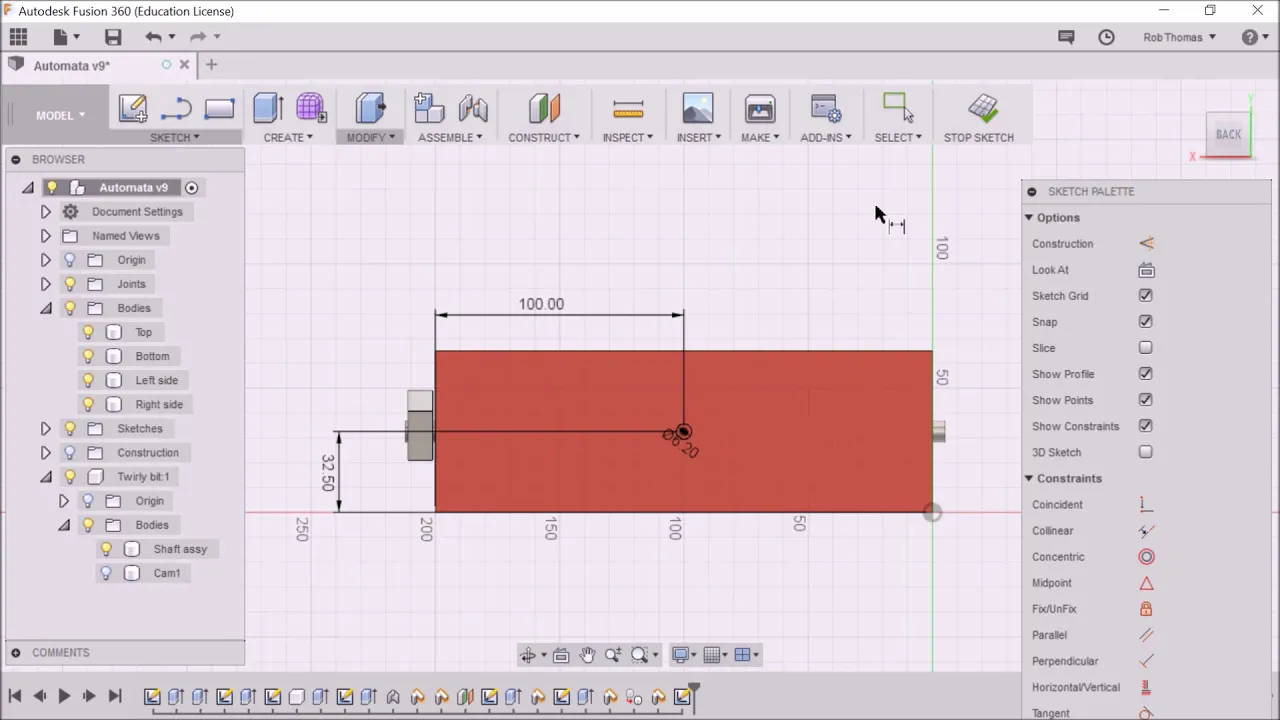Select the Concentric constraint icon

click(x=1146, y=557)
